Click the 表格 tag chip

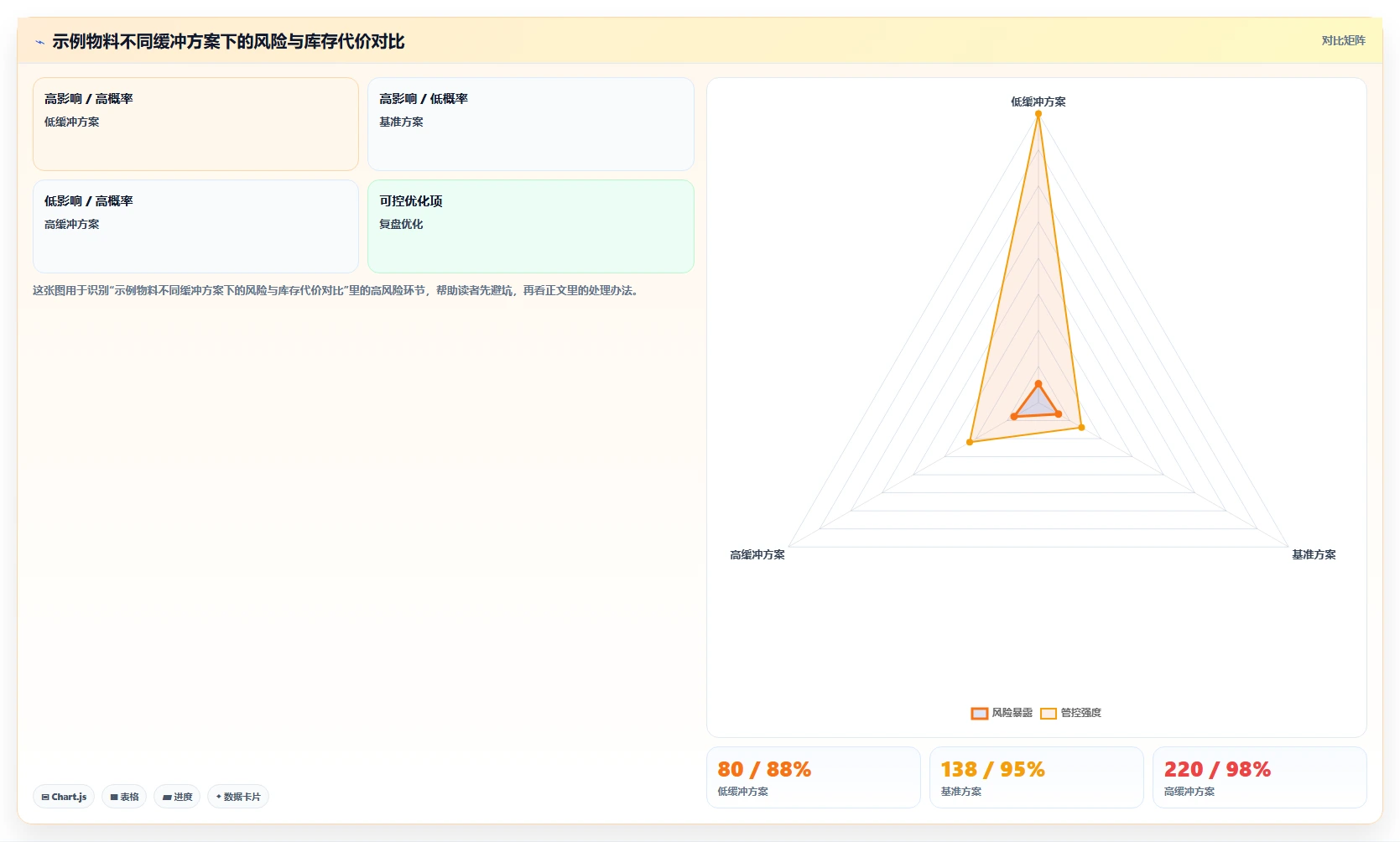click(124, 797)
